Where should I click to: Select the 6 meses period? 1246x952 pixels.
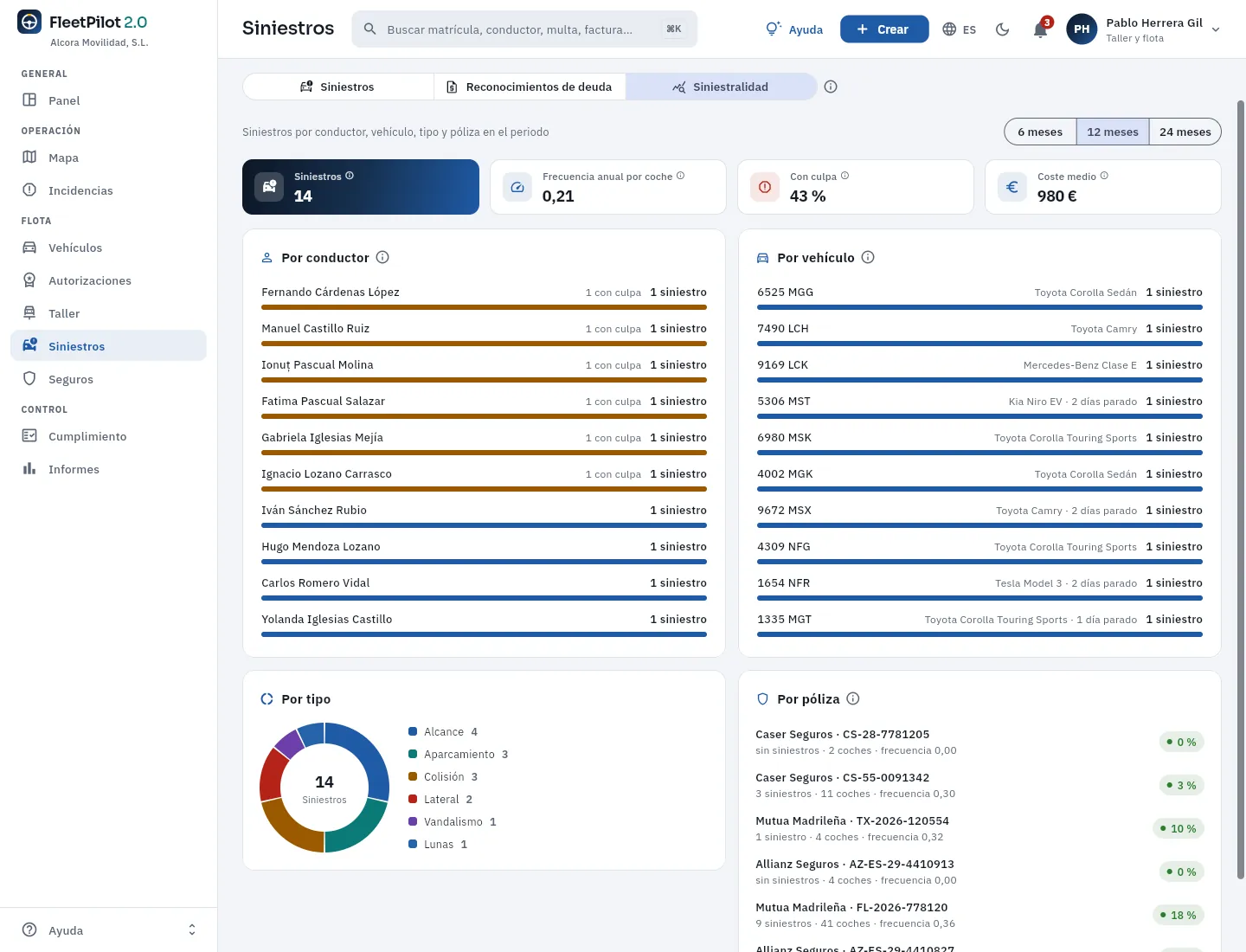click(x=1040, y=132)
